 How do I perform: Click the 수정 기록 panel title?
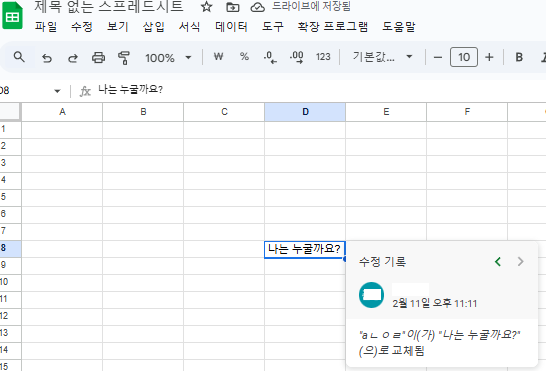pyautogui.click(x=382, y=261)
